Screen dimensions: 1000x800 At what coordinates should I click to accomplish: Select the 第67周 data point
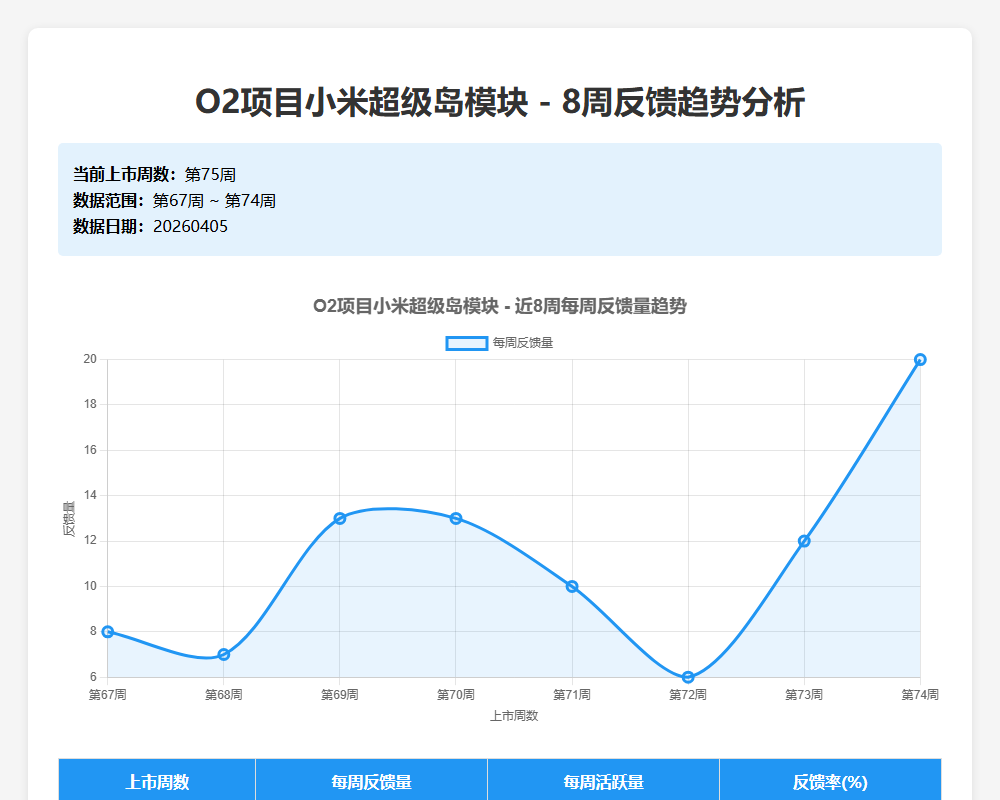tap(108, 632)
